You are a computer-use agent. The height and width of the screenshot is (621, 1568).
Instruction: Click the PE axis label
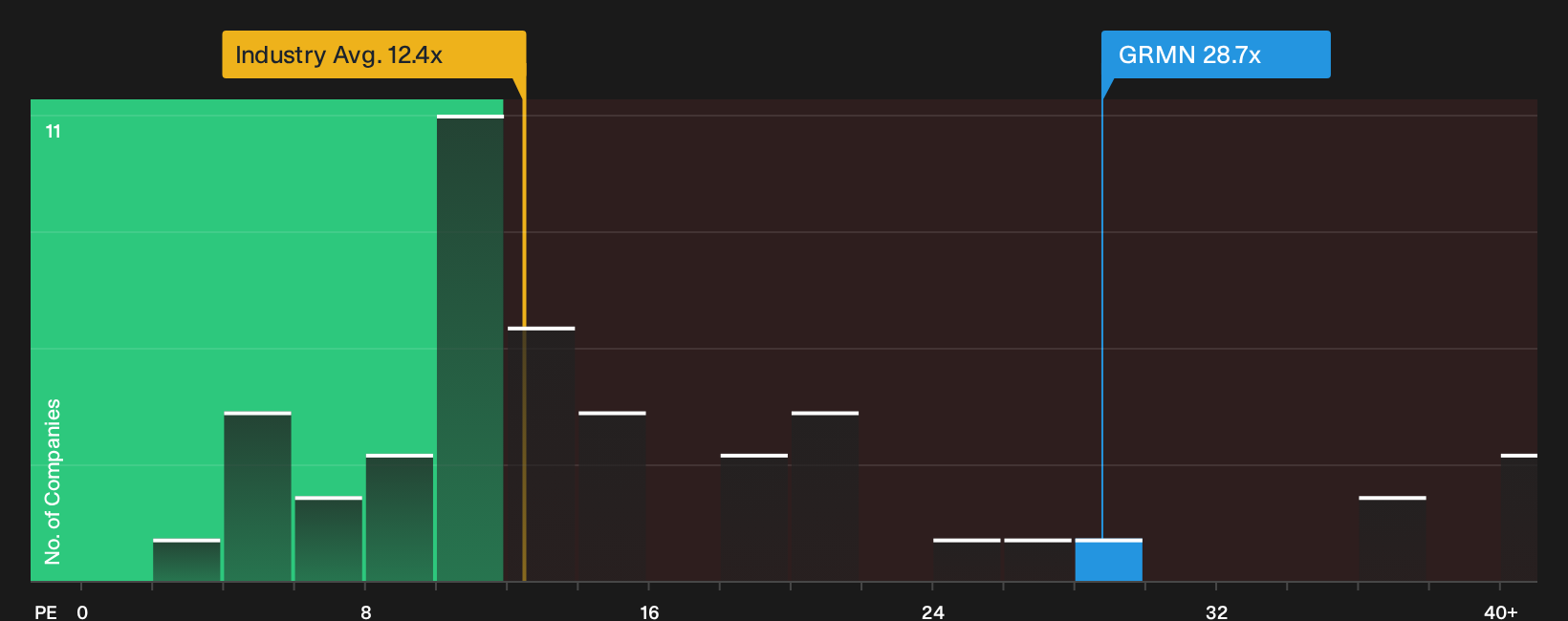click(x=46, y=611)
